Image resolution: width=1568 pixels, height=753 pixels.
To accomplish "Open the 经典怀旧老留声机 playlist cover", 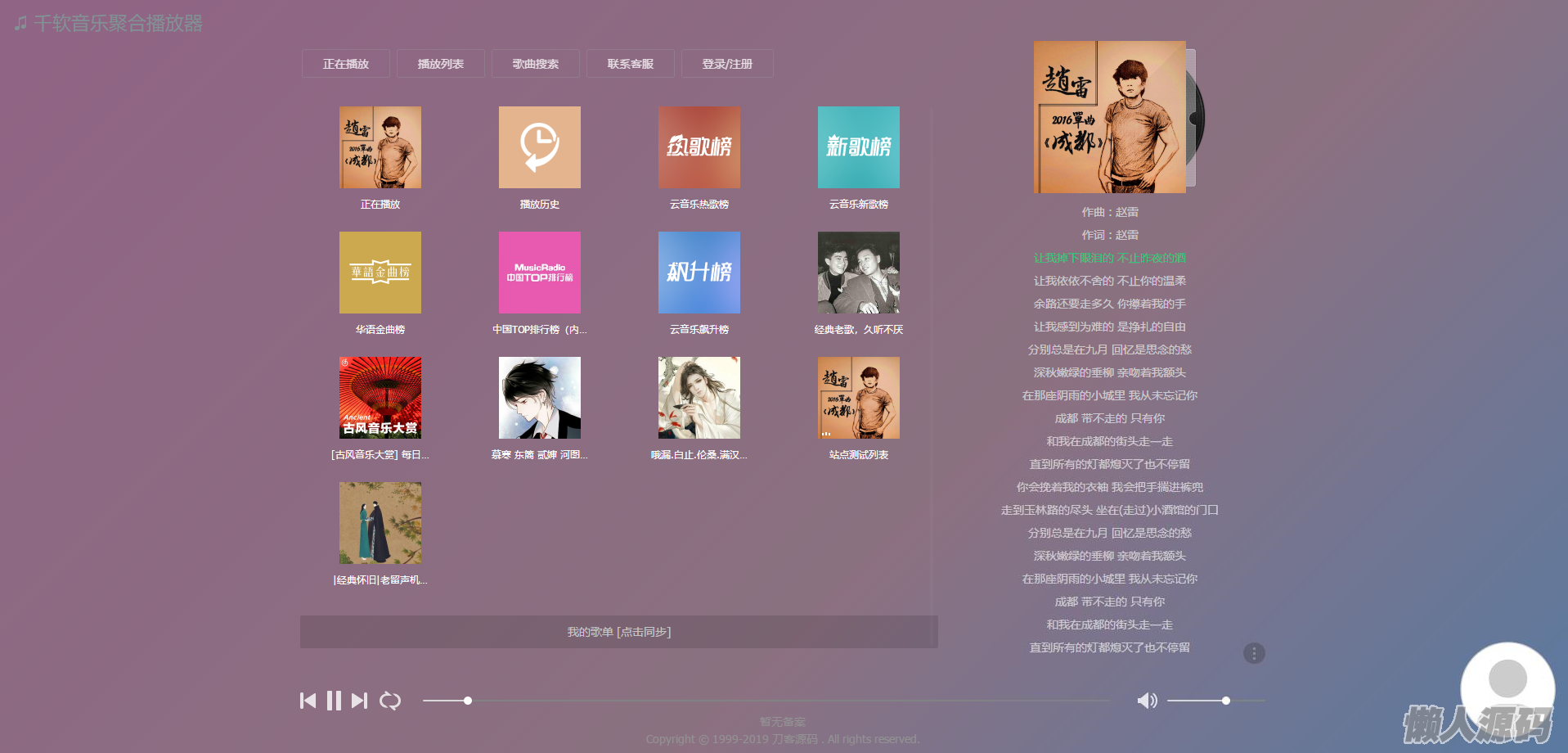I will [380, 523].
